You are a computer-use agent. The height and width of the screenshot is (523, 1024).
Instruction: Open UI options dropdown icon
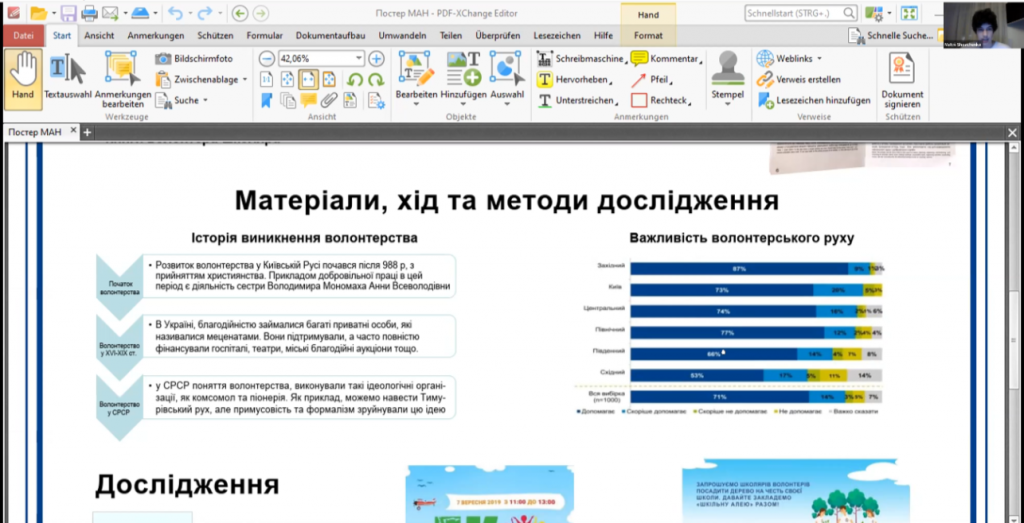coord(876,13)
